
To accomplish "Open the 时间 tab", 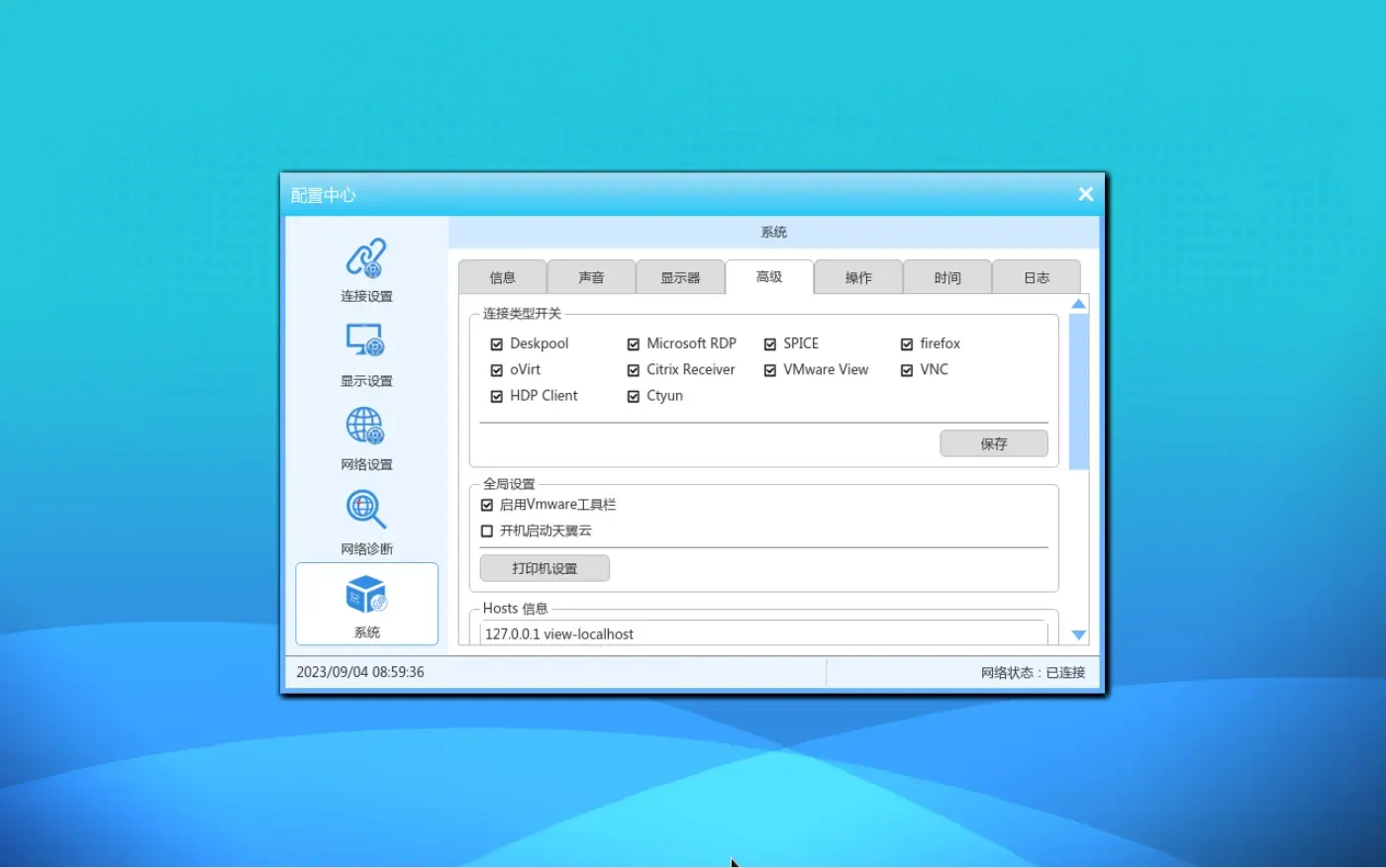I will click(x=947, y=277).
